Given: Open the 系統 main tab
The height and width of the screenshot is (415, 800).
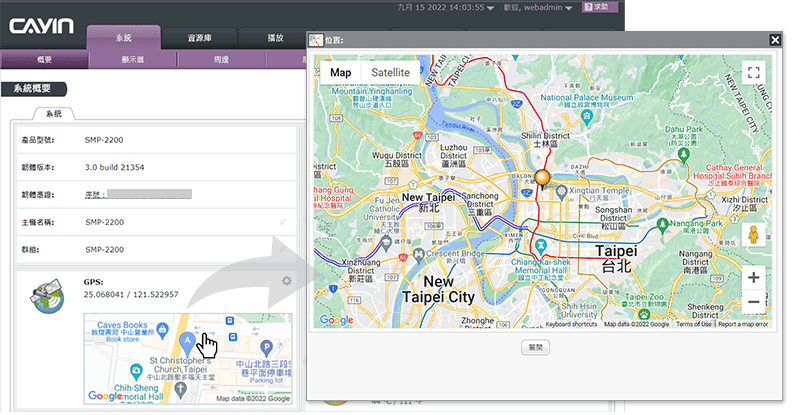Looking at the screenshot, I should [x=123, y=38].
